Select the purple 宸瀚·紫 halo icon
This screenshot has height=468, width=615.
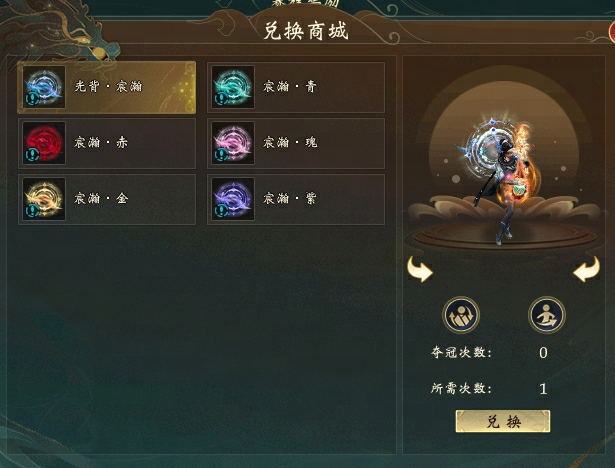click(233, 198)
